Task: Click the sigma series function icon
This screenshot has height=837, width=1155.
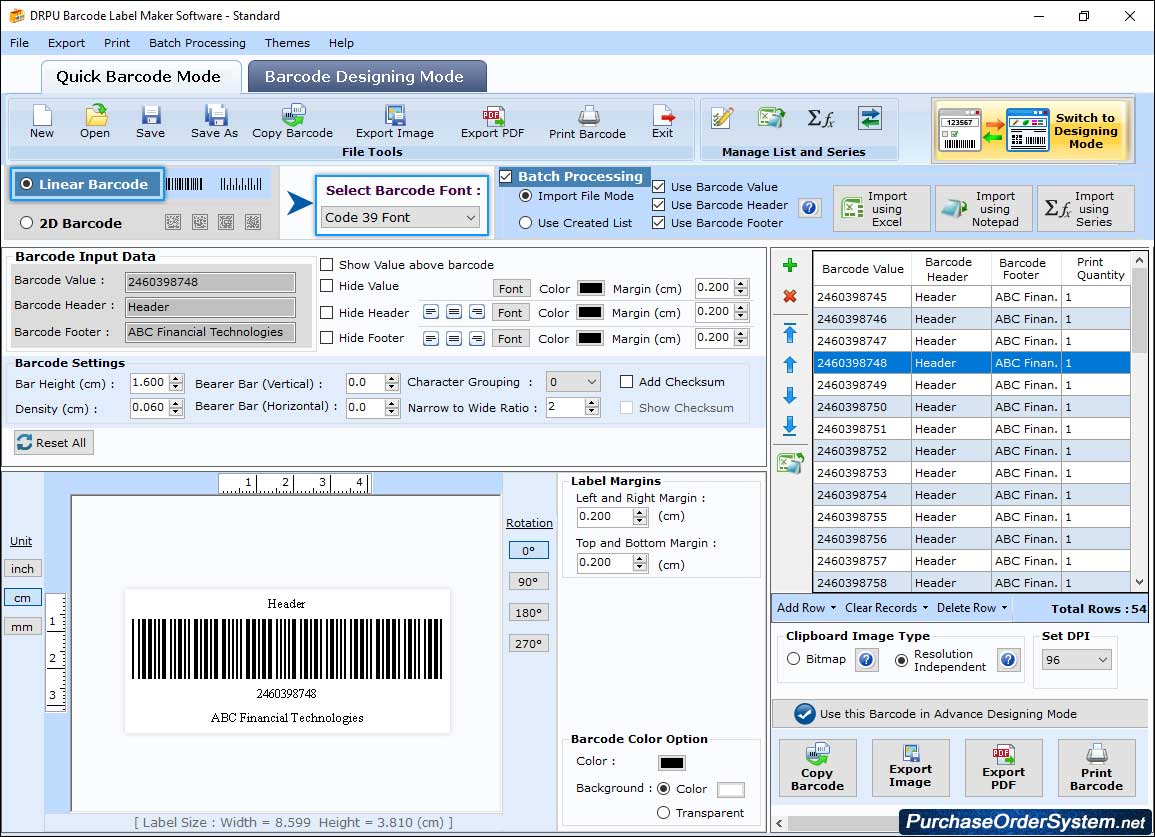Action: click(x=821, y=119)
